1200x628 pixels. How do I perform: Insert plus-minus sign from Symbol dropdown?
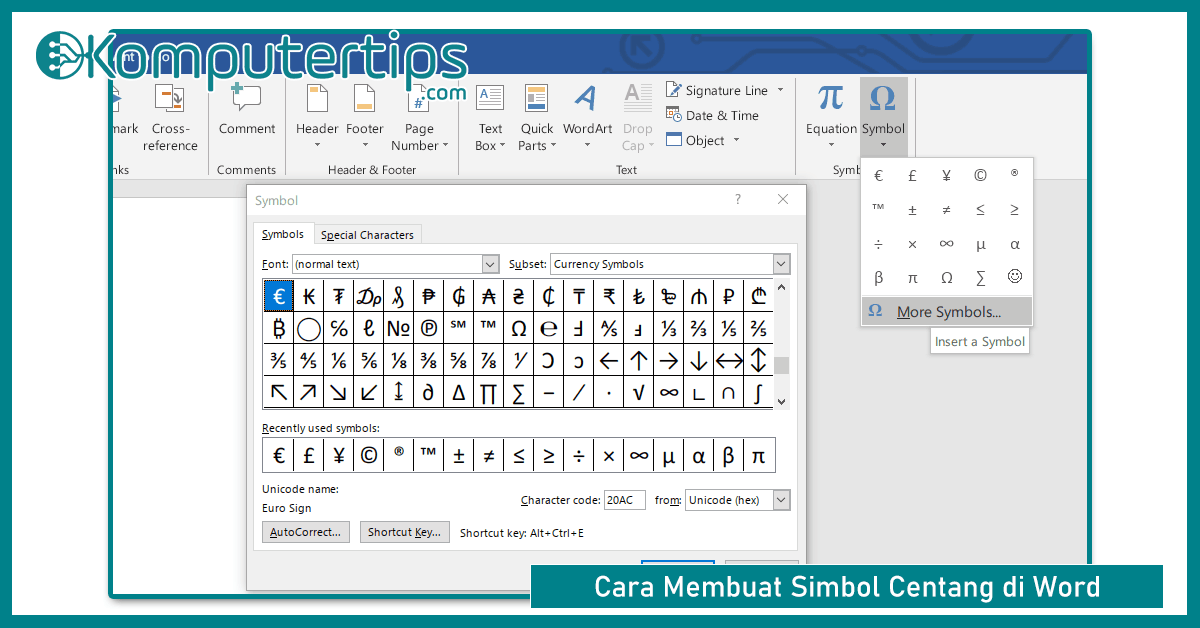pos(912,210)
